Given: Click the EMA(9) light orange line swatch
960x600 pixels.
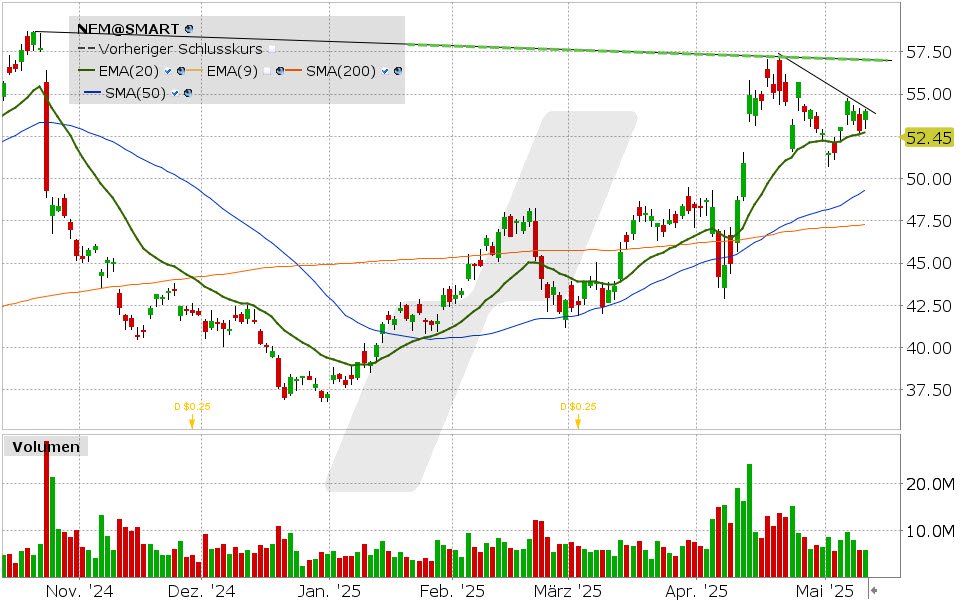Looking at the screenshot, I should [x=194, y=71].
